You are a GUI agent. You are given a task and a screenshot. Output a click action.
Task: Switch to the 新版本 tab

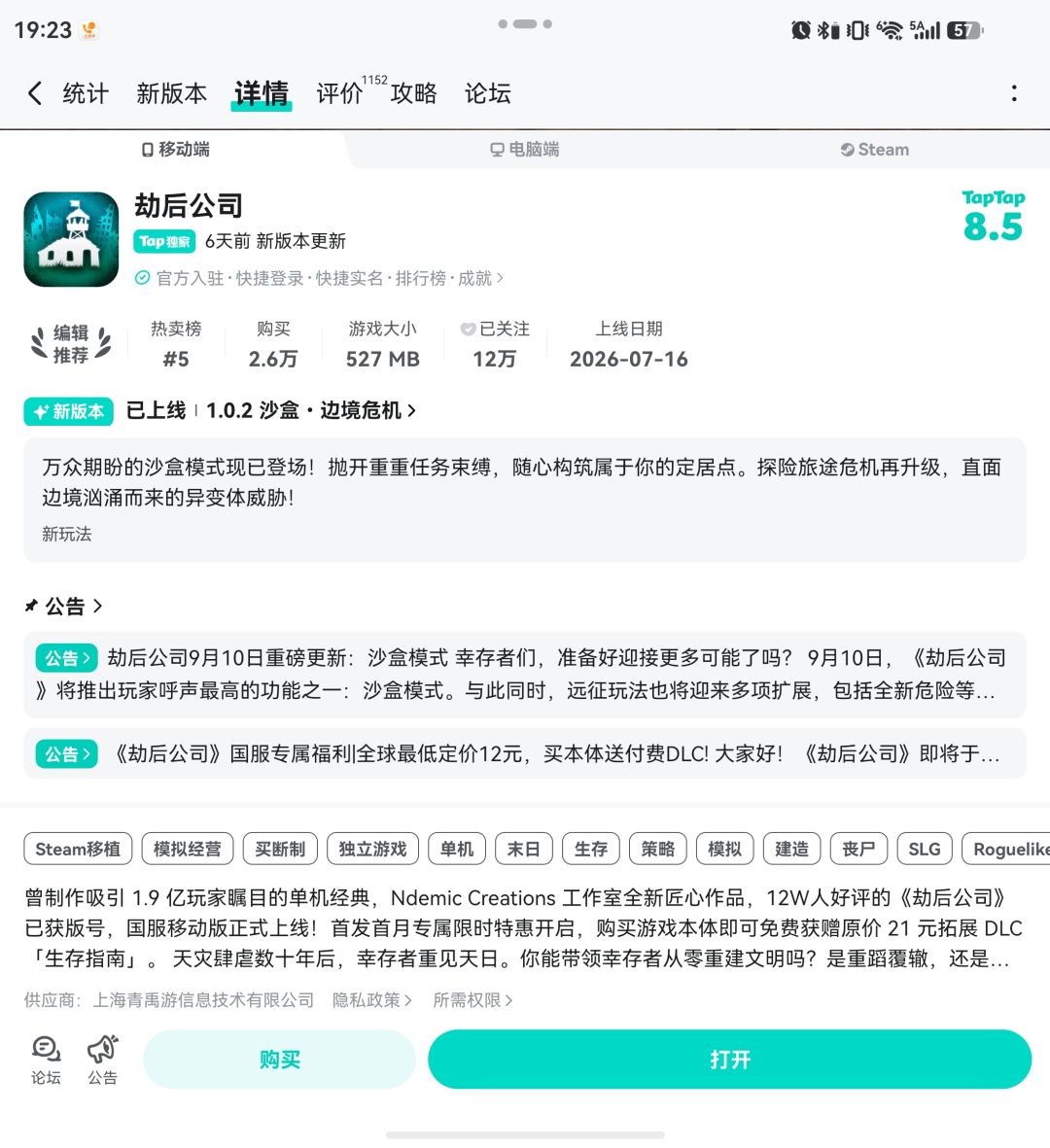point(171,93)
